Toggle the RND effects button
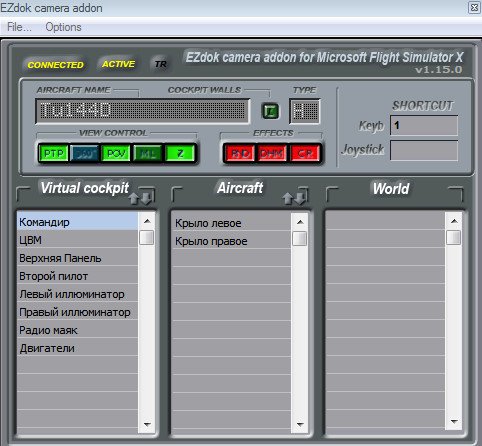 240,153
